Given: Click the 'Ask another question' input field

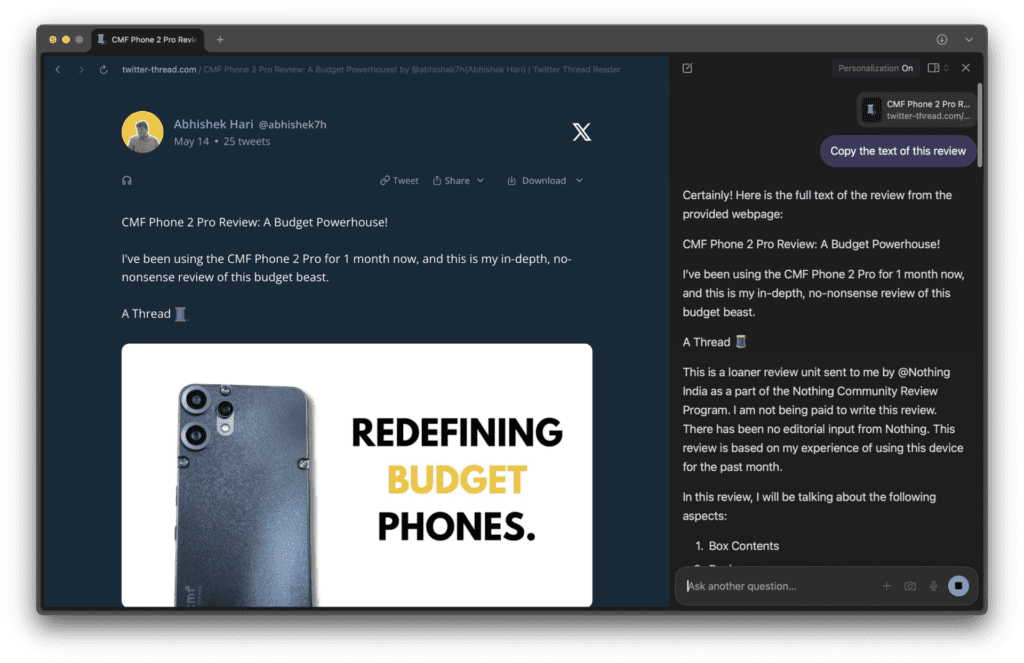Looking at the screenshot, I should pyautogui.click(x=777, y=586).
